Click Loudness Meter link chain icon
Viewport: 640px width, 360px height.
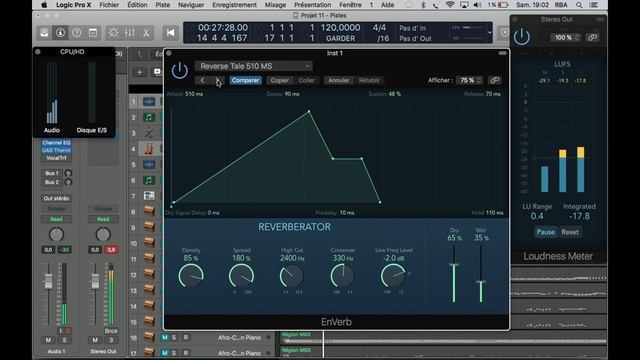[x=592, y=38]
